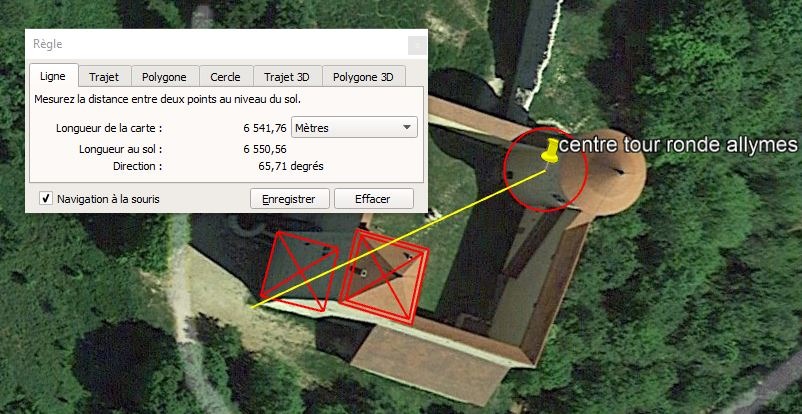Switch to the Trajet tab
Image resolution: width=802 pixels, height=414 pixels.
(104, 77)
